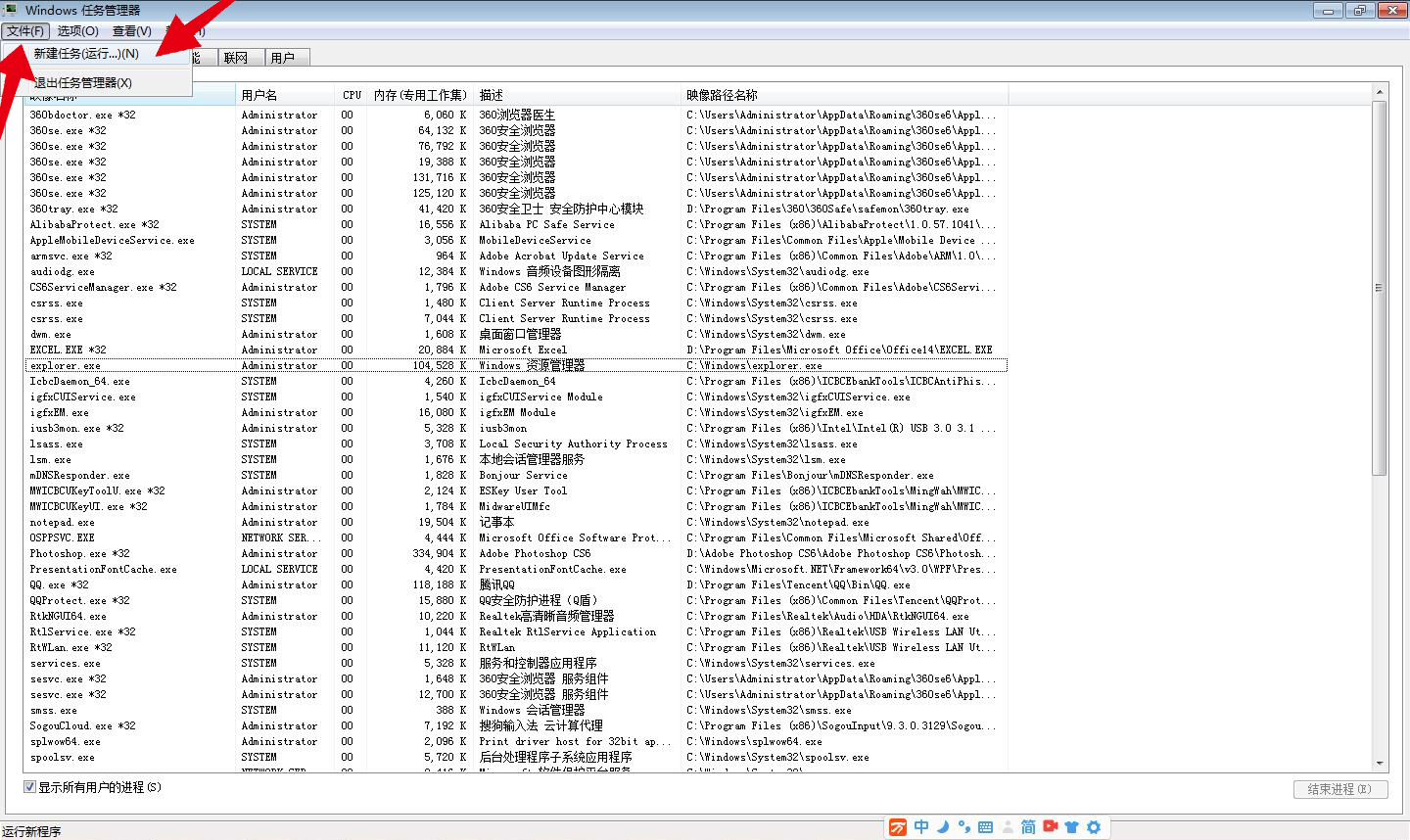Toggle Chinese/English mode via the 中 icon

pyautogui.click(x=921, y=827)
